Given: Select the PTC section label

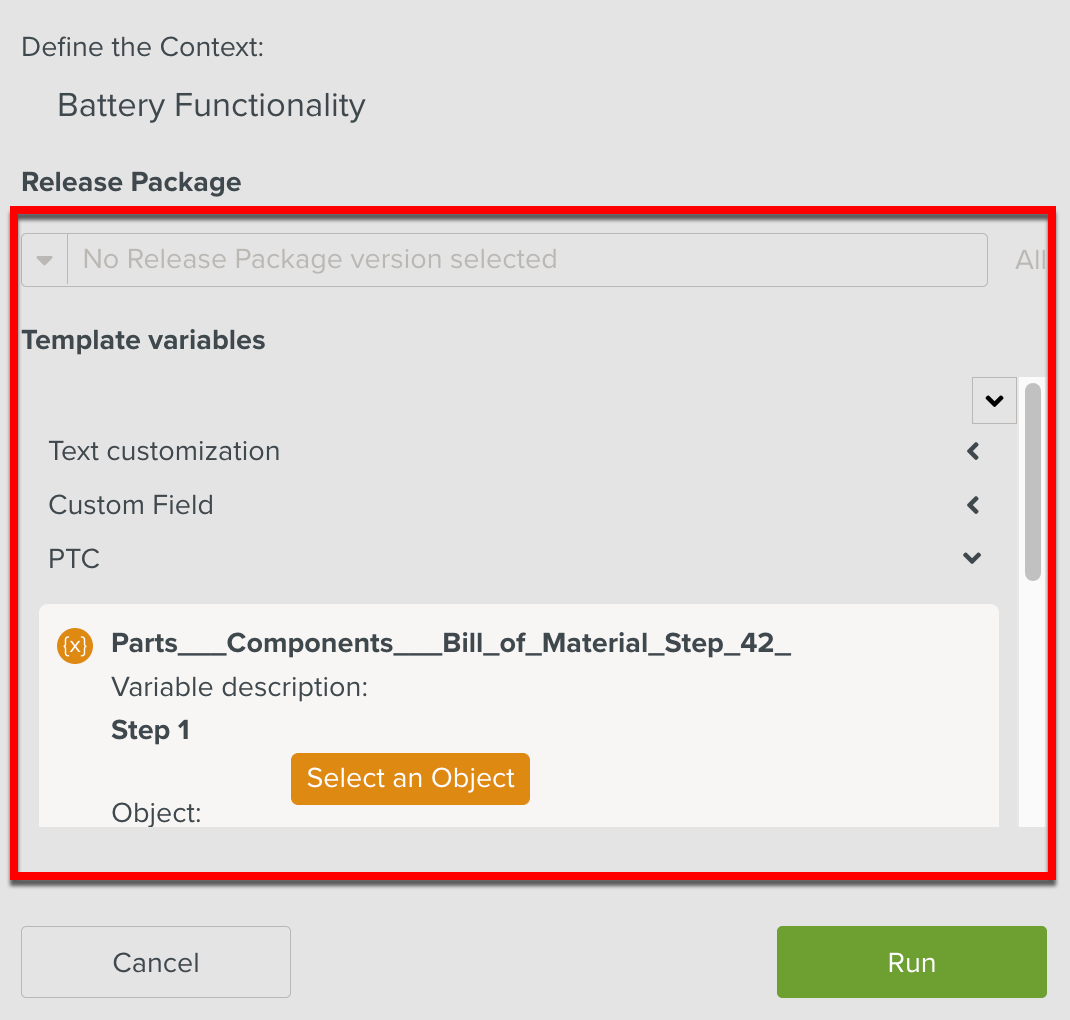Looking at the screenshot, I should pyautogui.click(x=74, y=559).
